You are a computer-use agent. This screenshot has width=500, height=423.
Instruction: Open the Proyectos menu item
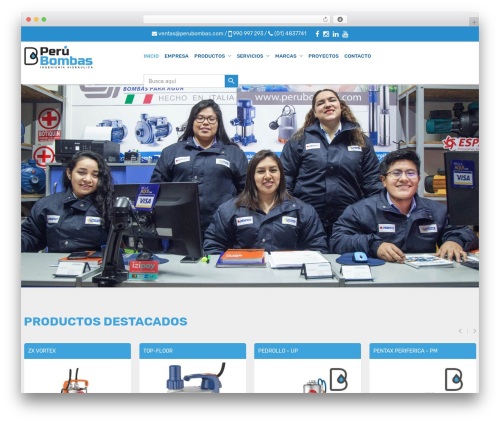pos(323,56)
